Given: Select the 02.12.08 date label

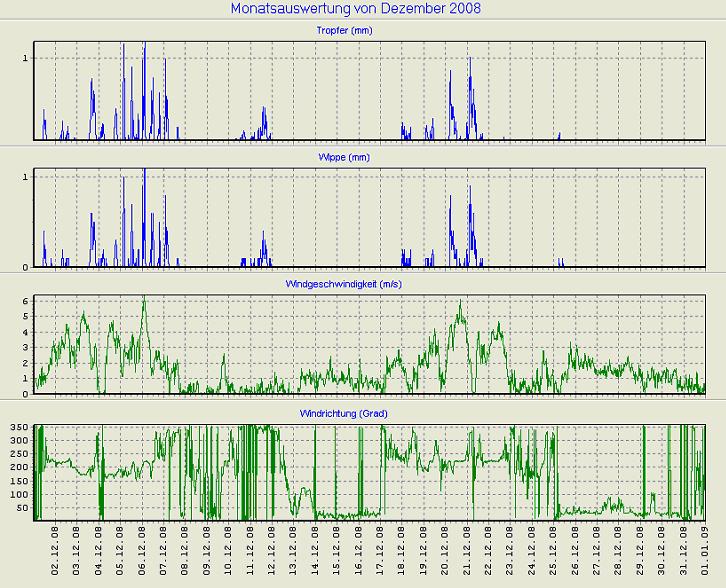Looking at the screenshot, I should point(55,553).
